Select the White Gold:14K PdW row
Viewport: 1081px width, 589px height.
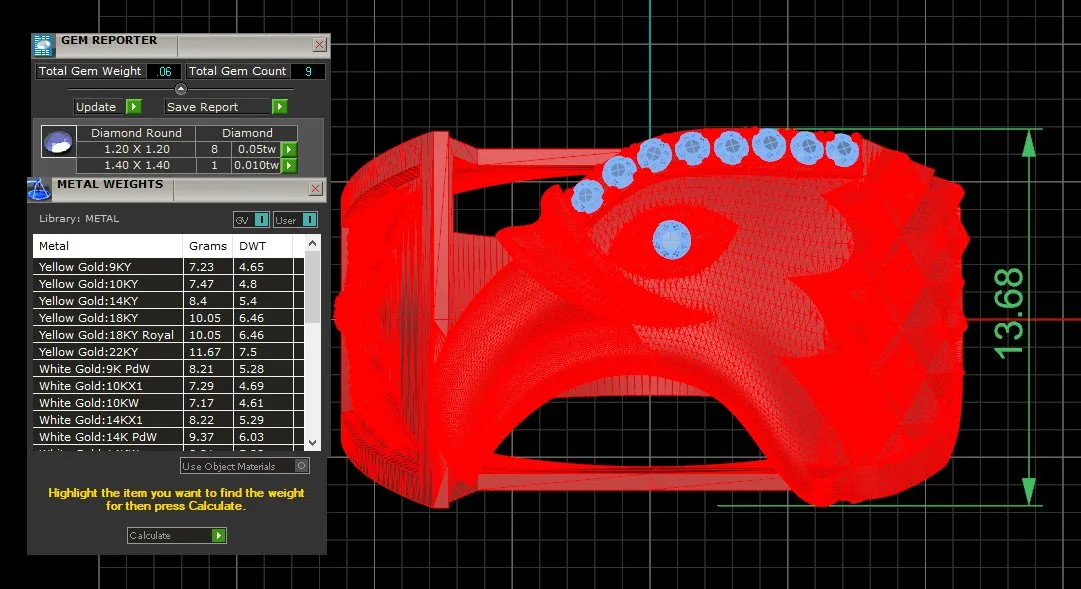pos(168,437)
